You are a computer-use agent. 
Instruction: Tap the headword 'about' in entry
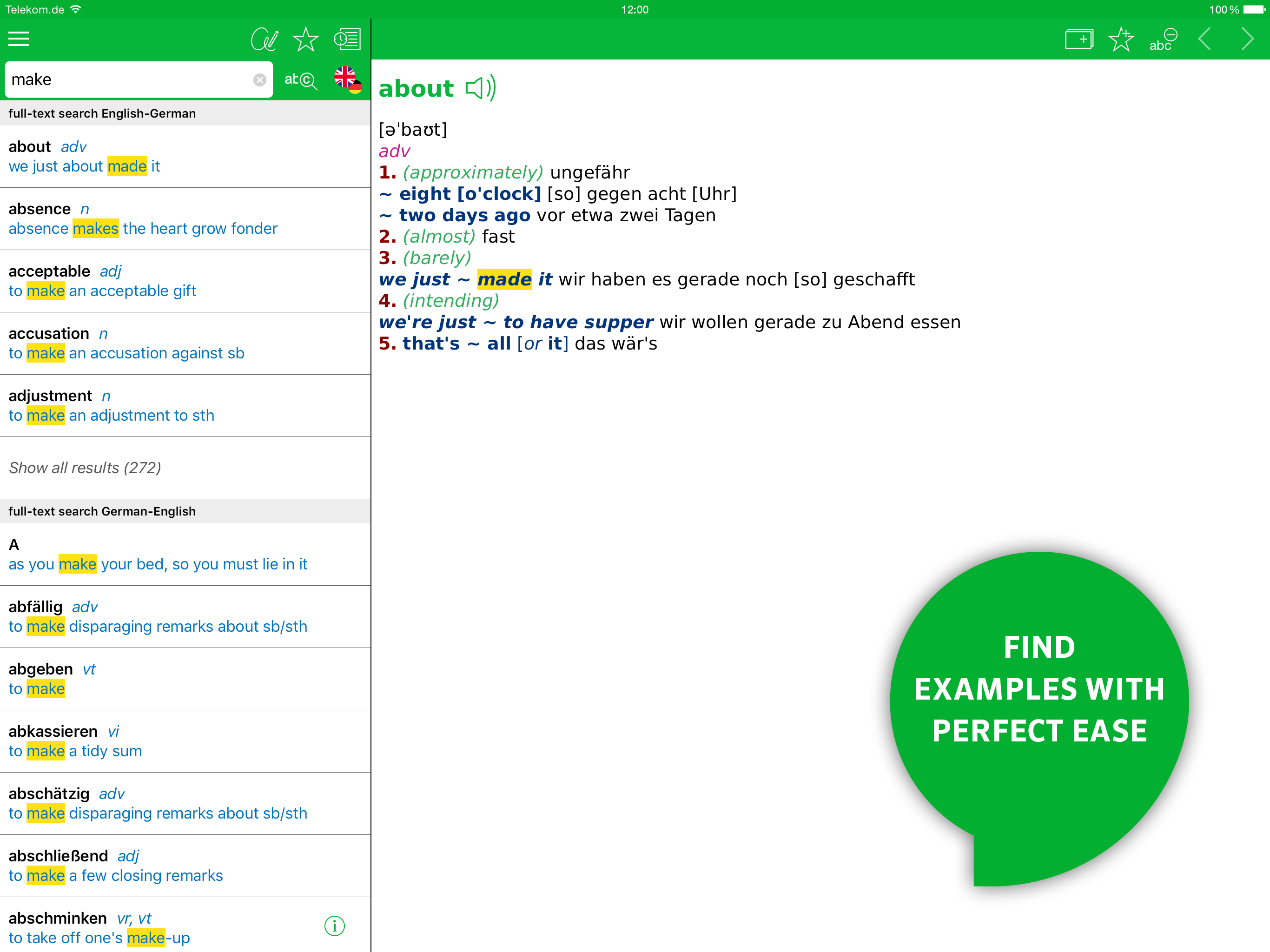(416, 88)
